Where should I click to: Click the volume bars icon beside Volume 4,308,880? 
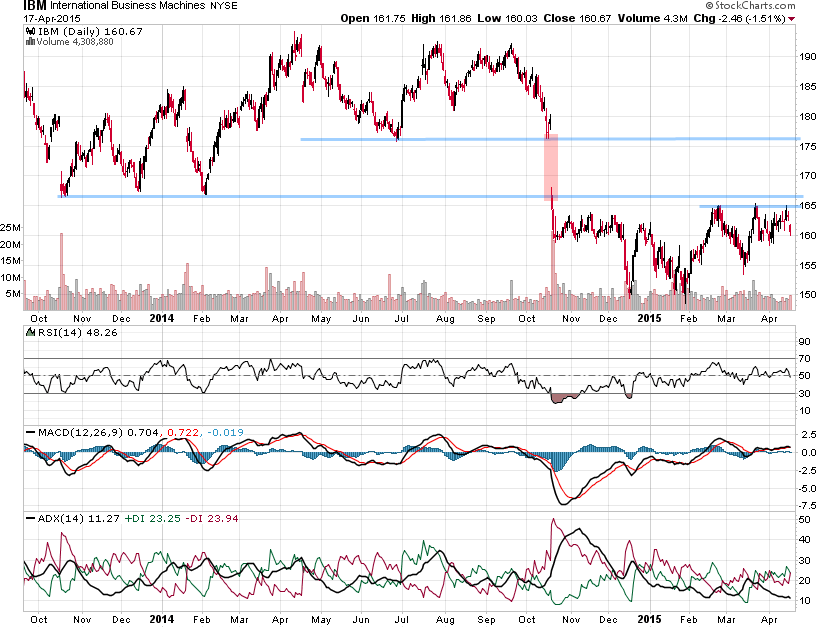30,42
